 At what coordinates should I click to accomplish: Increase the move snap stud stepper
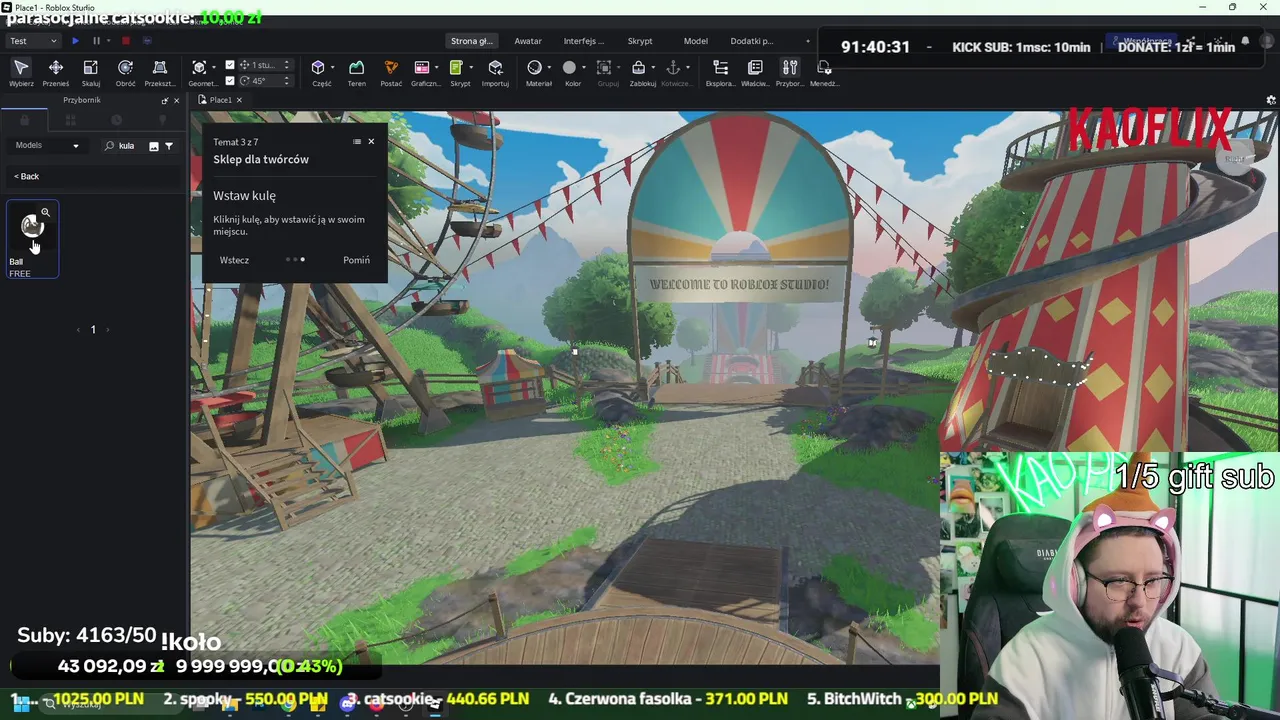coord(286,62)
